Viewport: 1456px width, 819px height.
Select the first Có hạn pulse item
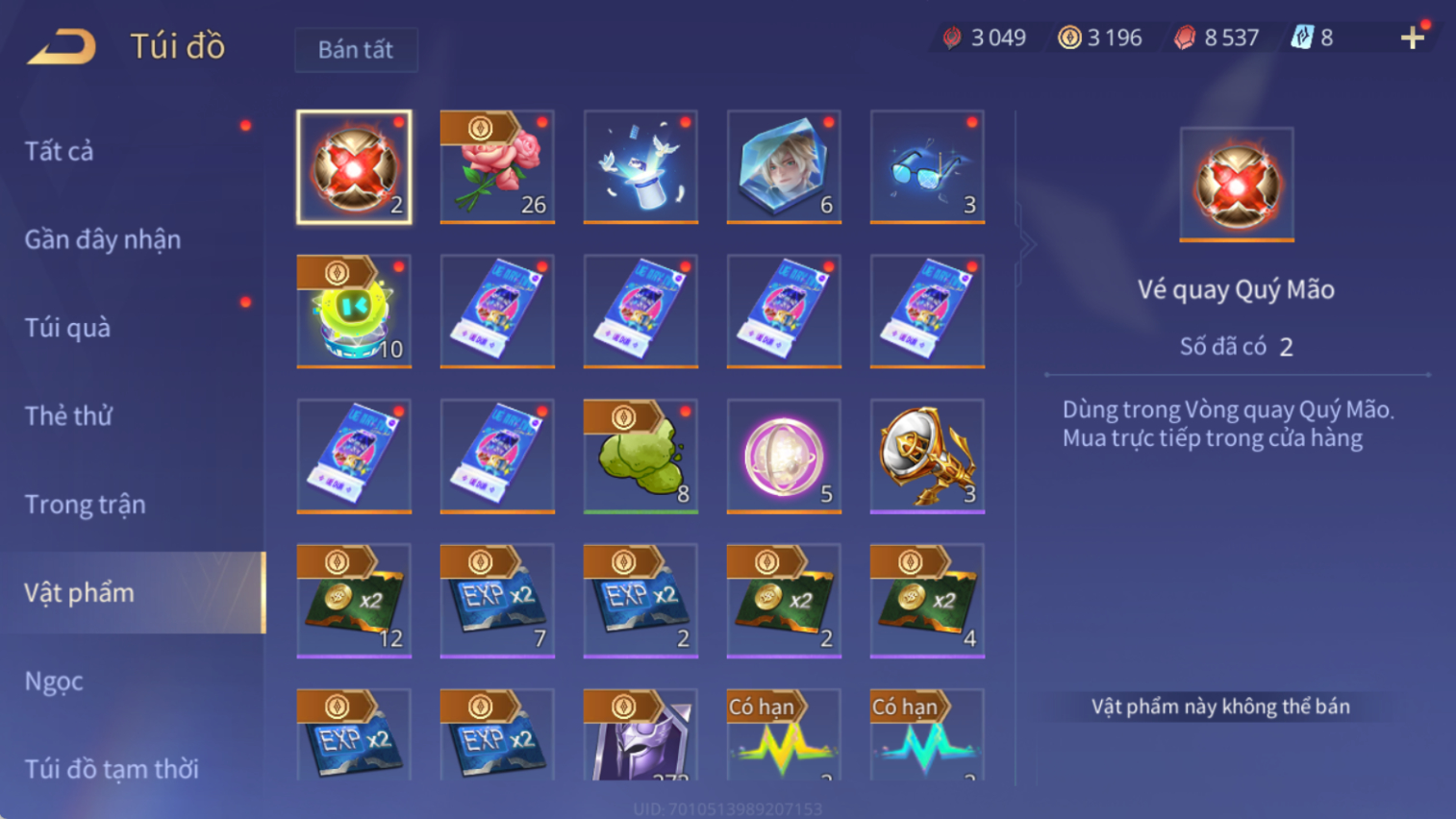(x=784, y=735)
